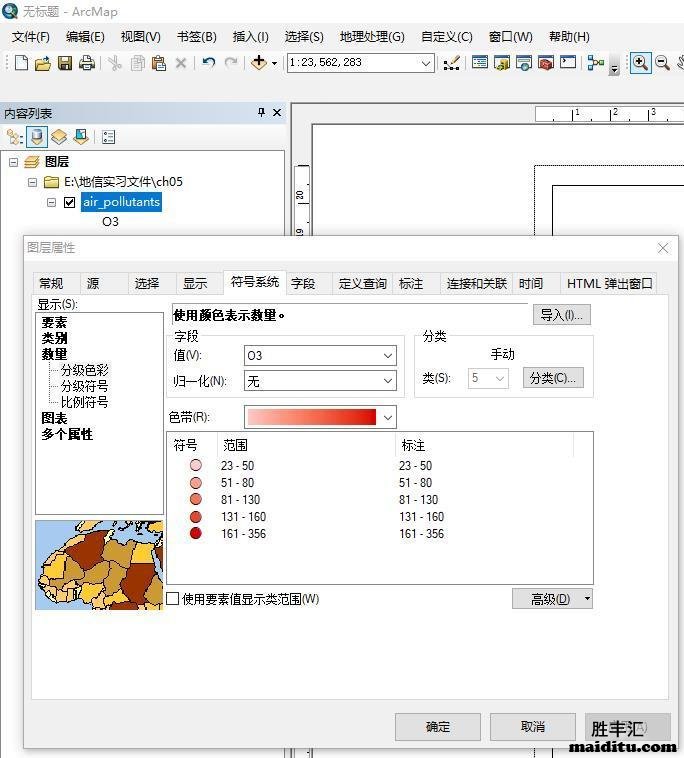Print the map
The image size is (684, 758).
87,63
